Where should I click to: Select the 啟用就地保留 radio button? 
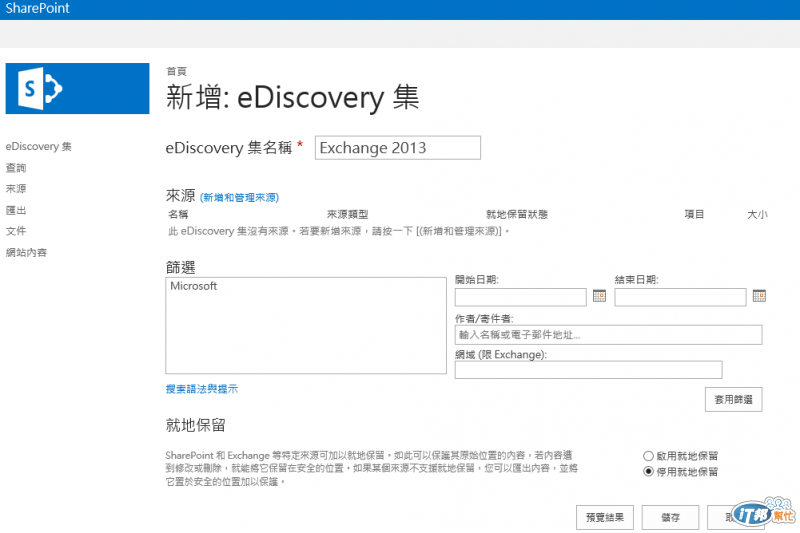pyautogui.click(x=648, y=455)
